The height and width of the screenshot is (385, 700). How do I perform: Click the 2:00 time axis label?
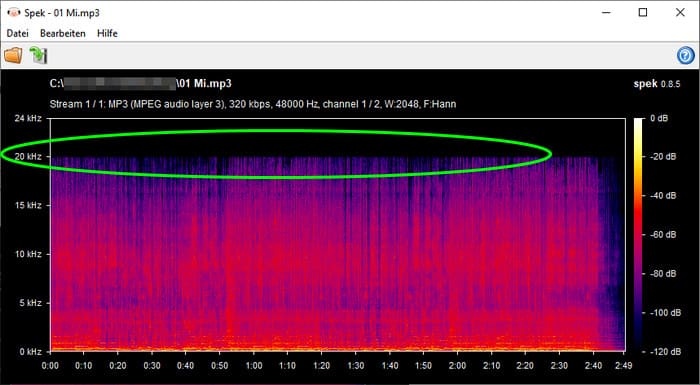coord(457,366)
